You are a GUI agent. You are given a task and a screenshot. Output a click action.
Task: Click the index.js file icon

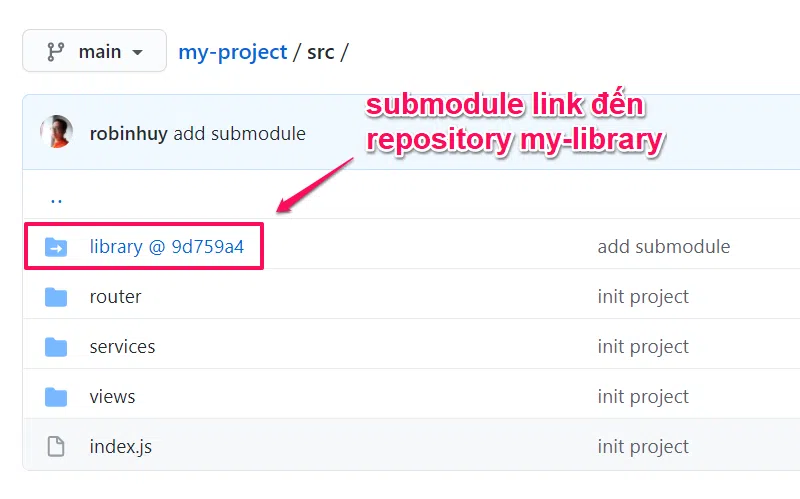[x=56, y=447]
